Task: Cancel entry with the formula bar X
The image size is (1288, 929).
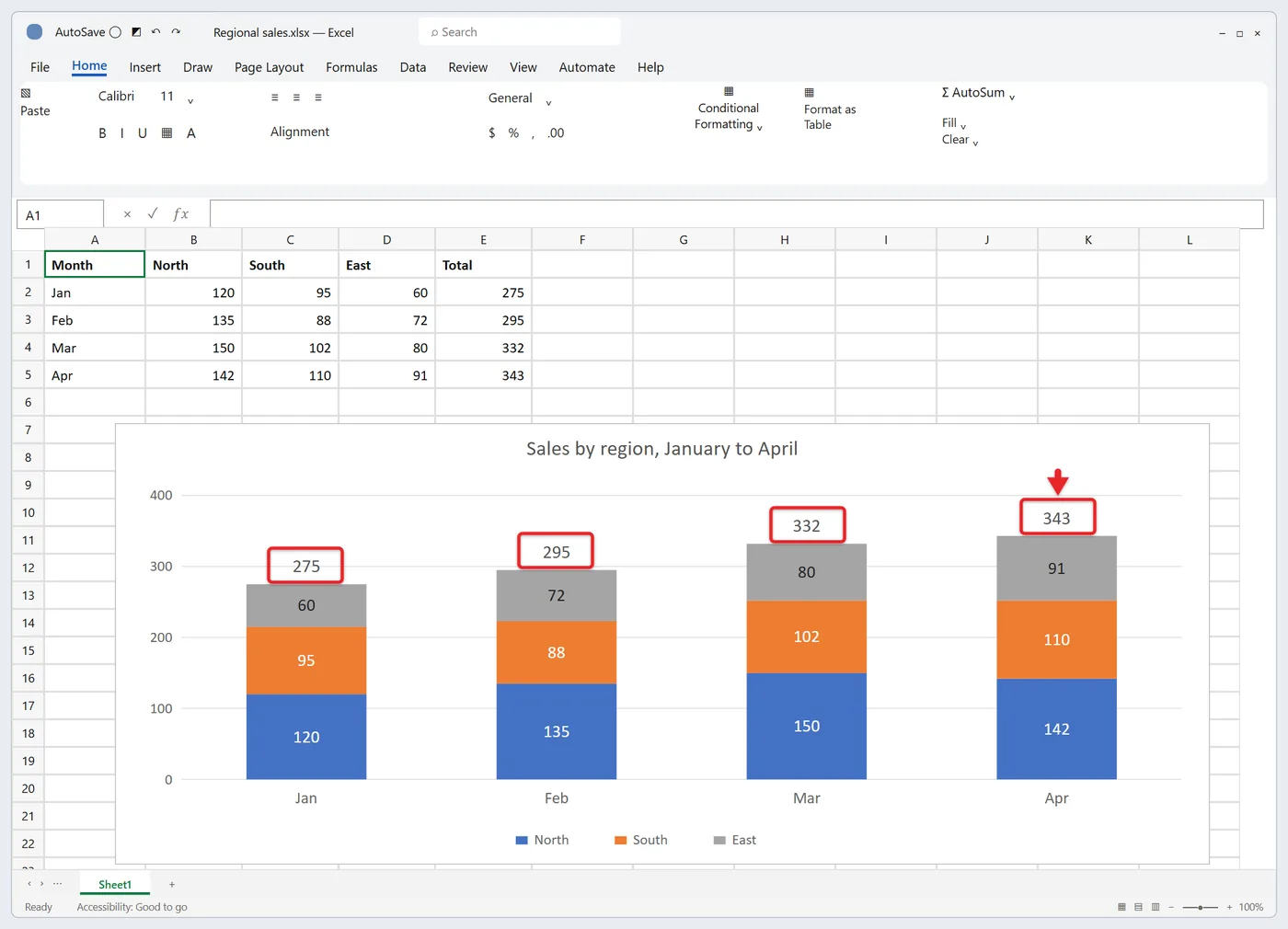Action: point(127,214)
